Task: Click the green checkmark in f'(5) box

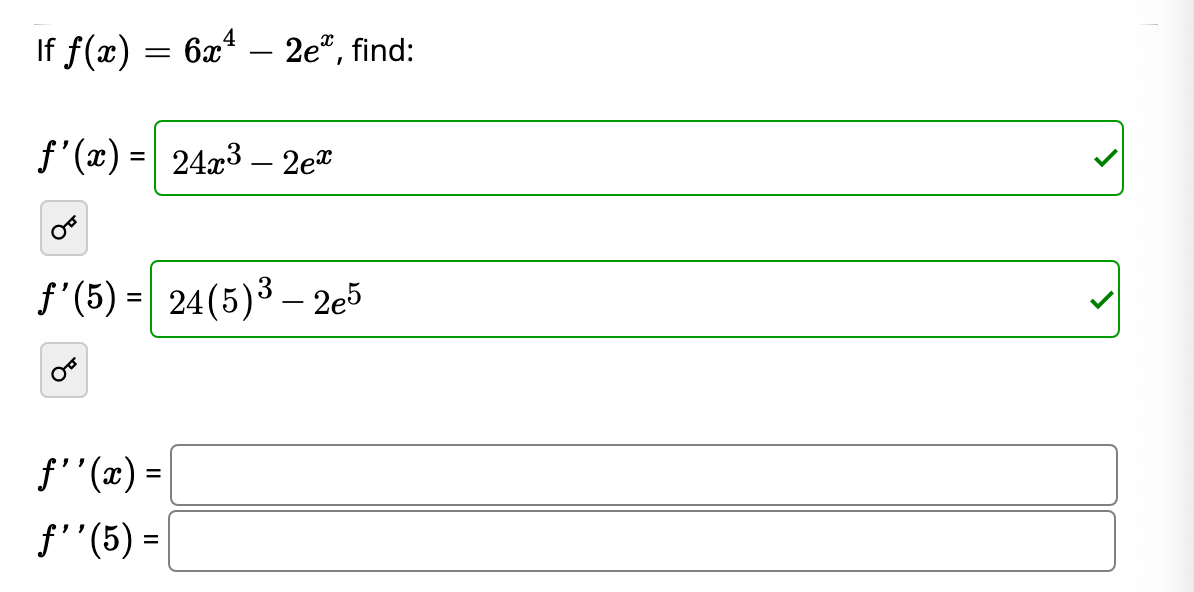Action: tap(1104, 299)
